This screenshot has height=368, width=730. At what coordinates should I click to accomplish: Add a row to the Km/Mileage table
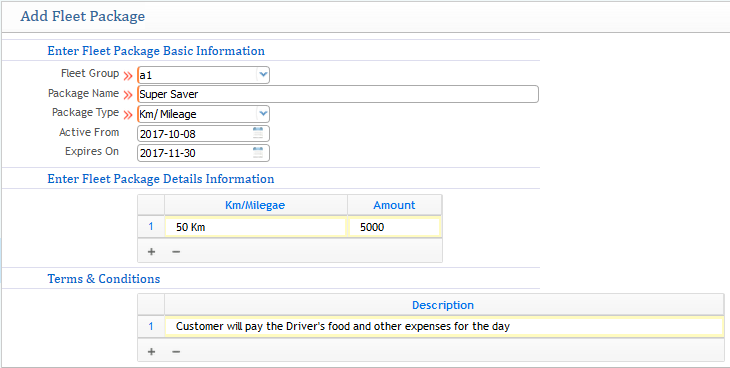(151, 252)
